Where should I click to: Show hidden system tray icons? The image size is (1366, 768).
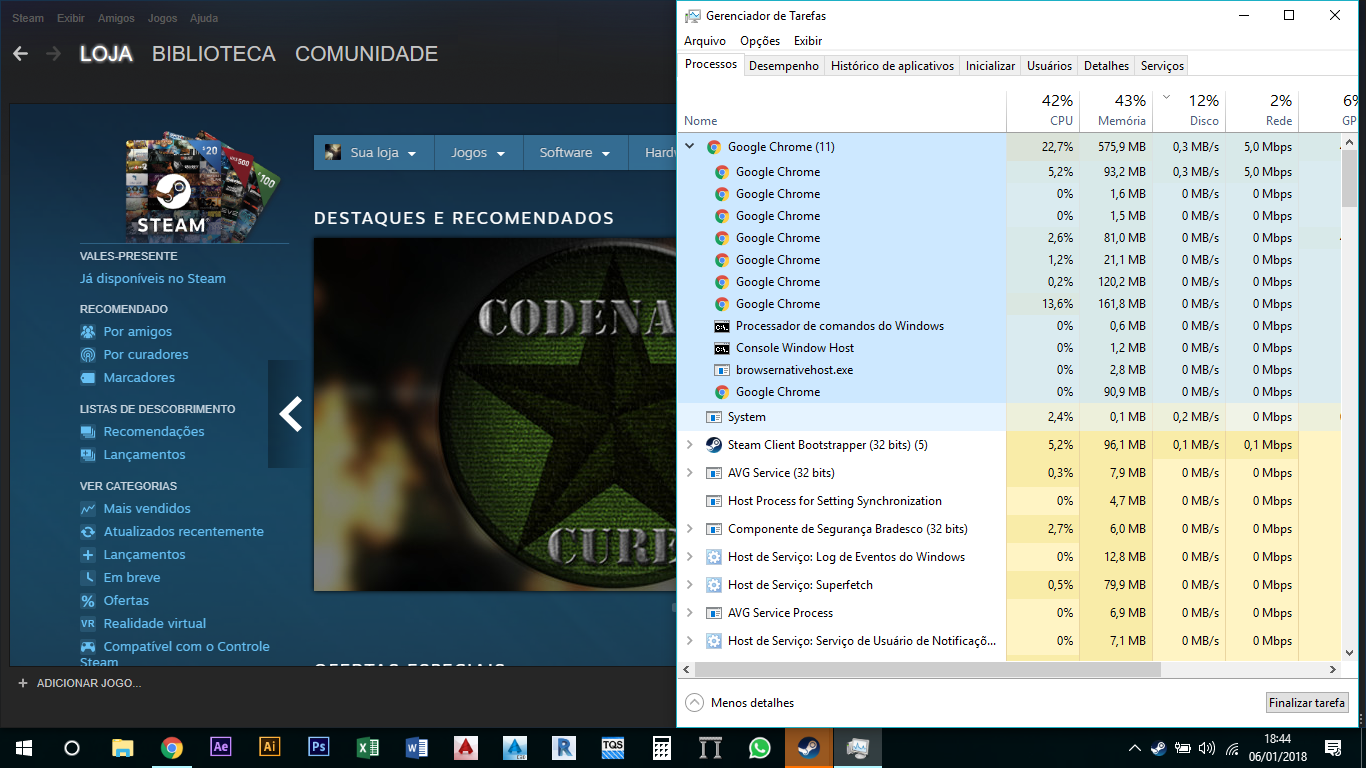coord(1134,748)
